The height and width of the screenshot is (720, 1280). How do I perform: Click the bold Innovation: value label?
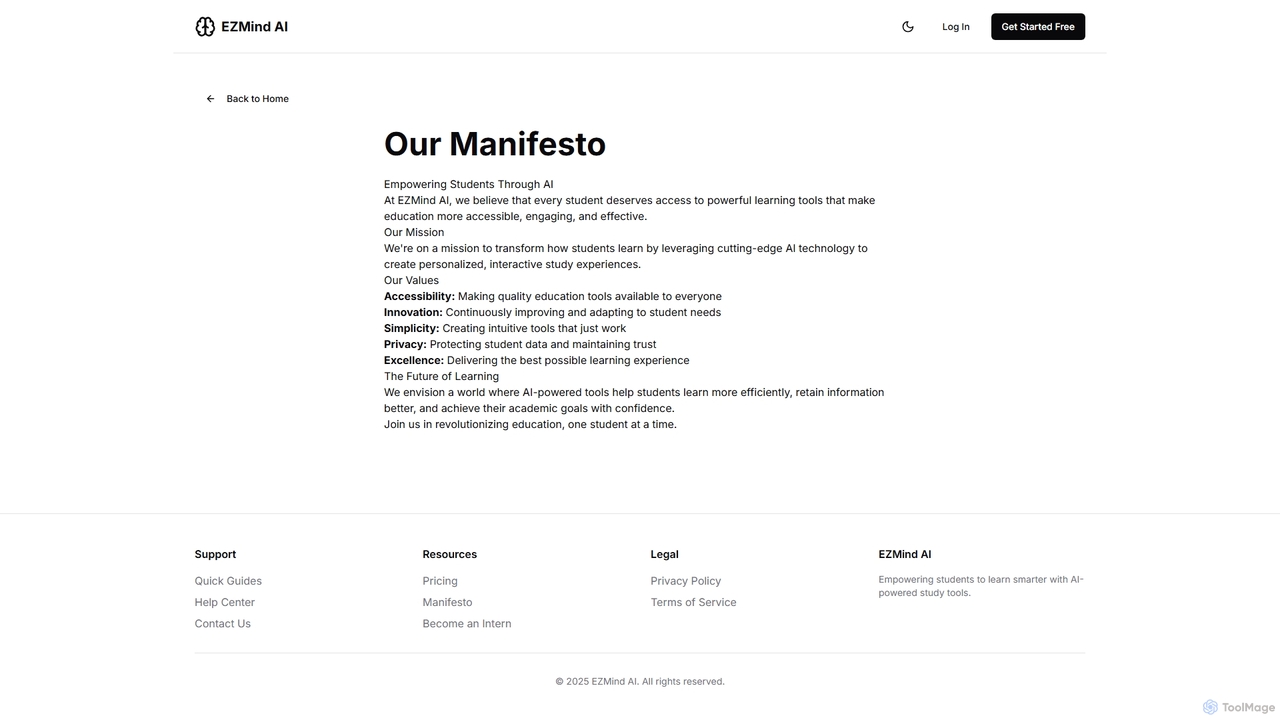413,313
